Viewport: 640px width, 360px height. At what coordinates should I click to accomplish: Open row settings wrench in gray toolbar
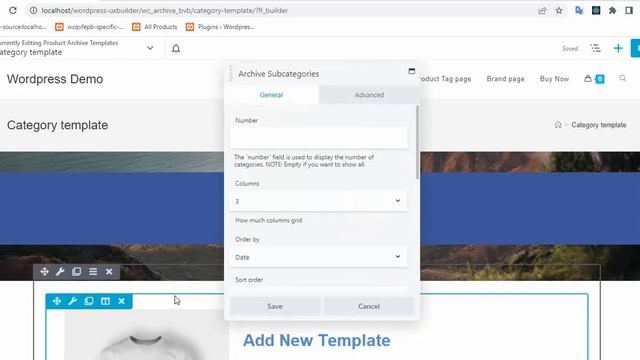(x=60, y=271)
